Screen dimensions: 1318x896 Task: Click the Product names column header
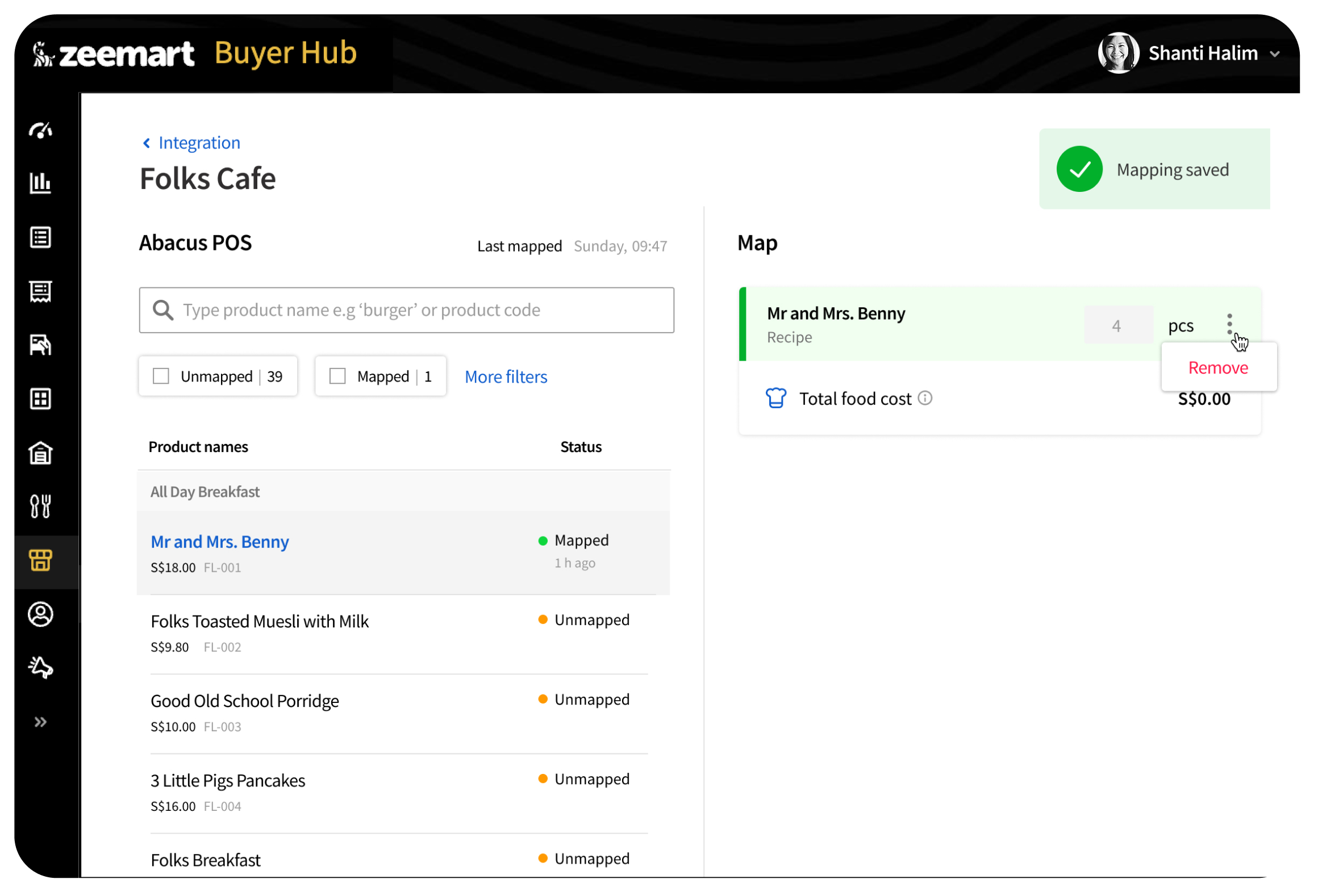pos(198,447)
